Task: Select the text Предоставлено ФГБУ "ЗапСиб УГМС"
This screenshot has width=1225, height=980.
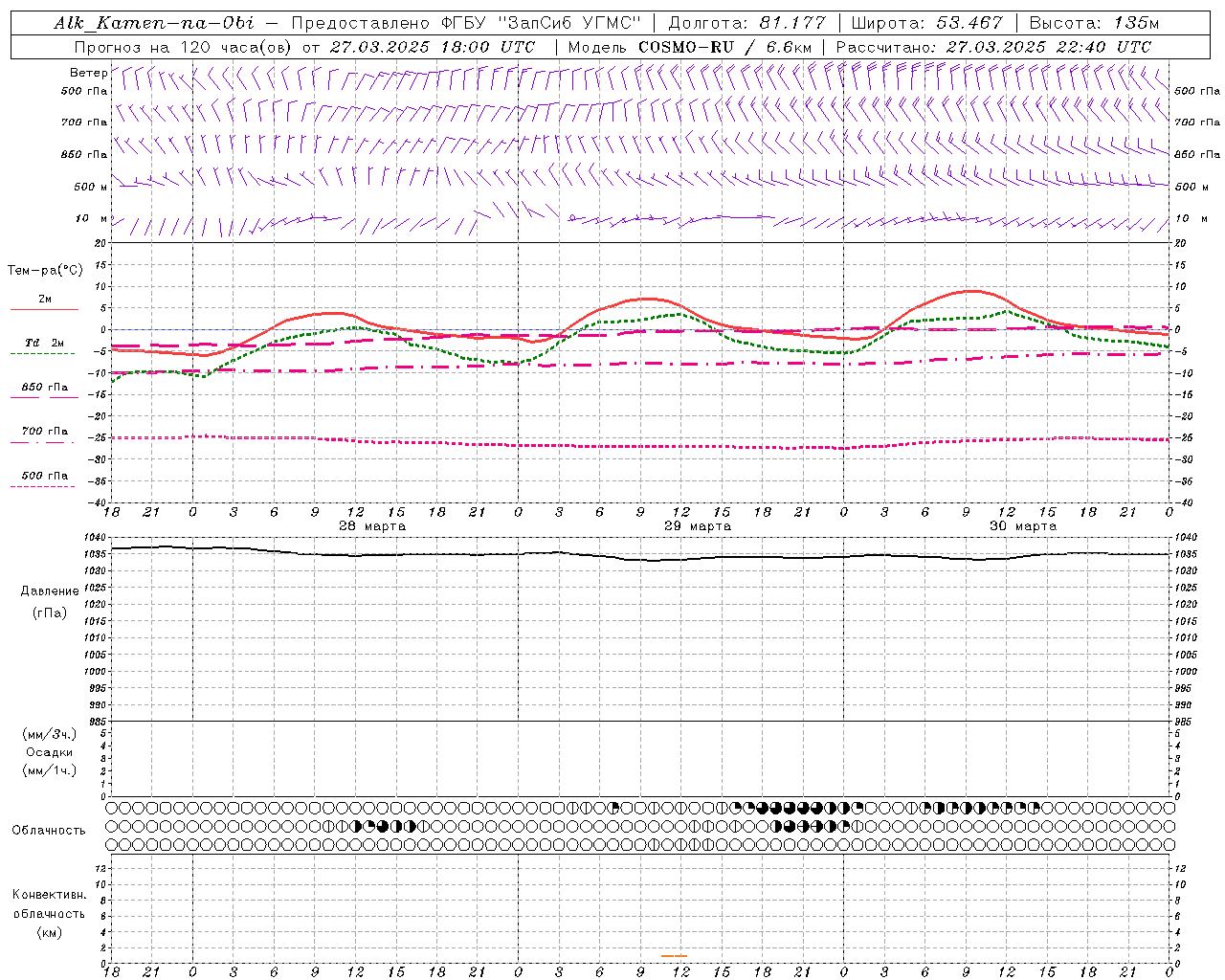Action: 465,23
